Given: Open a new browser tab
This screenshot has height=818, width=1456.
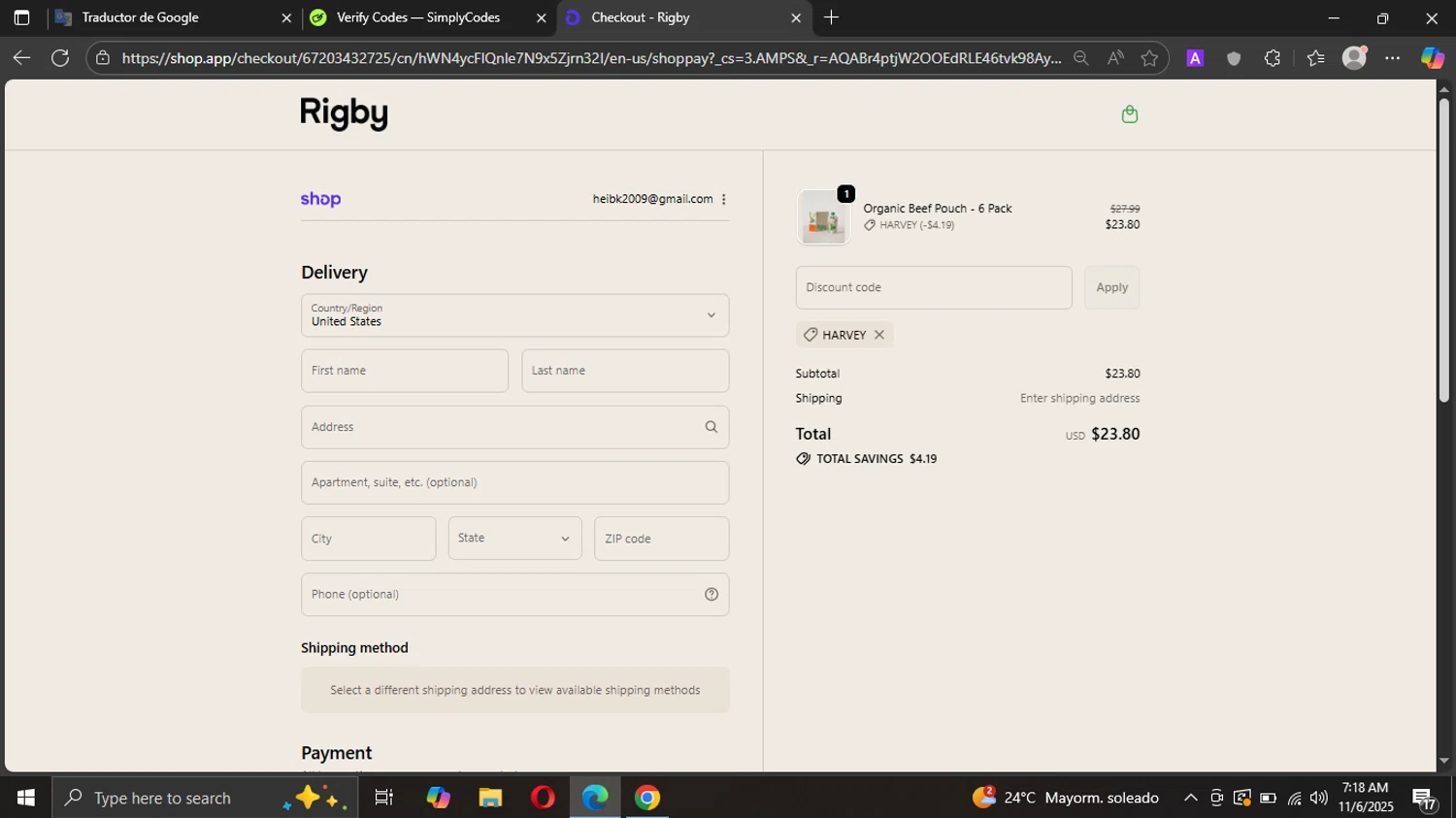Looking at the screenshot, I should point(831,17).
